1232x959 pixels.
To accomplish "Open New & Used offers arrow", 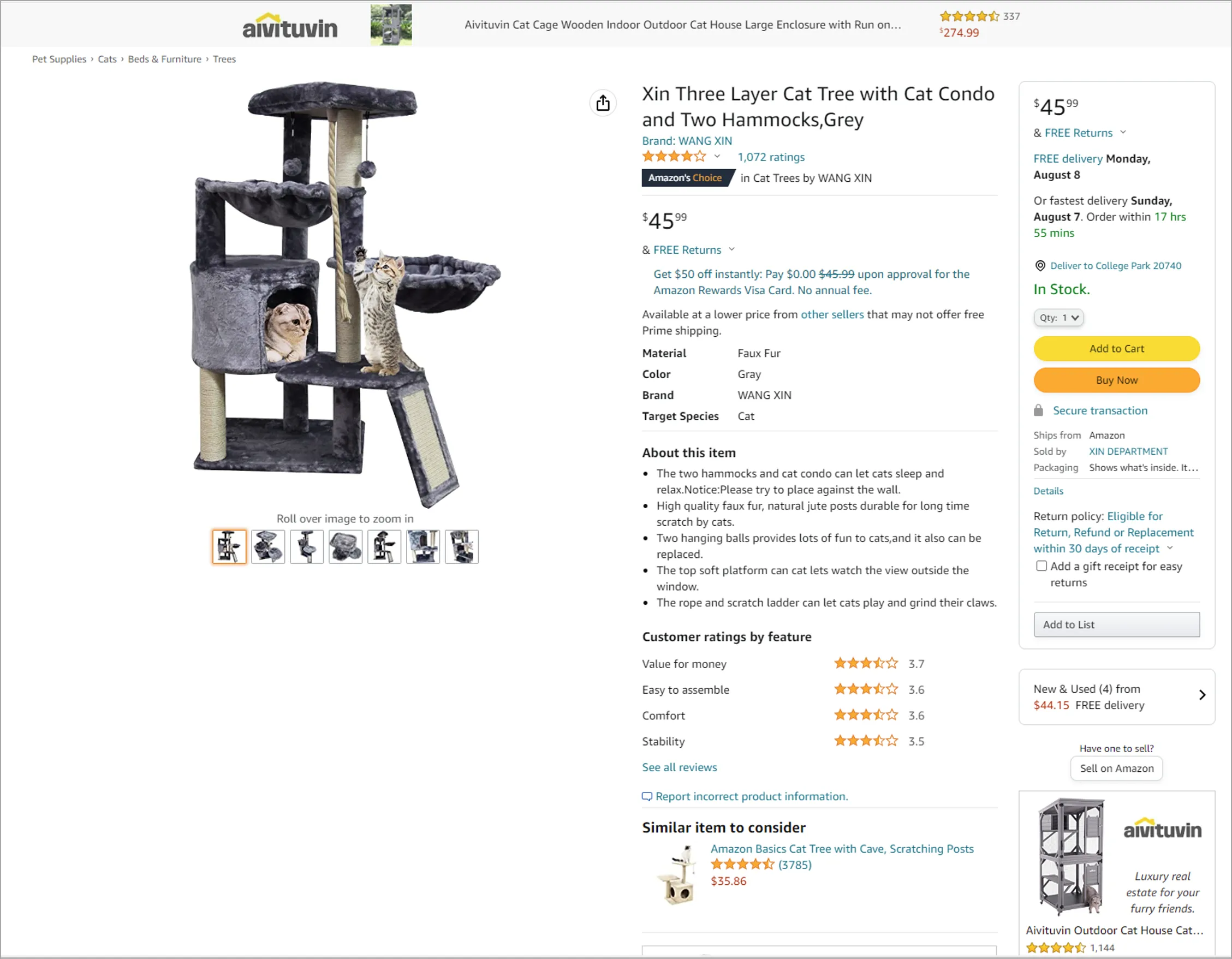I will pos(1201,695).
